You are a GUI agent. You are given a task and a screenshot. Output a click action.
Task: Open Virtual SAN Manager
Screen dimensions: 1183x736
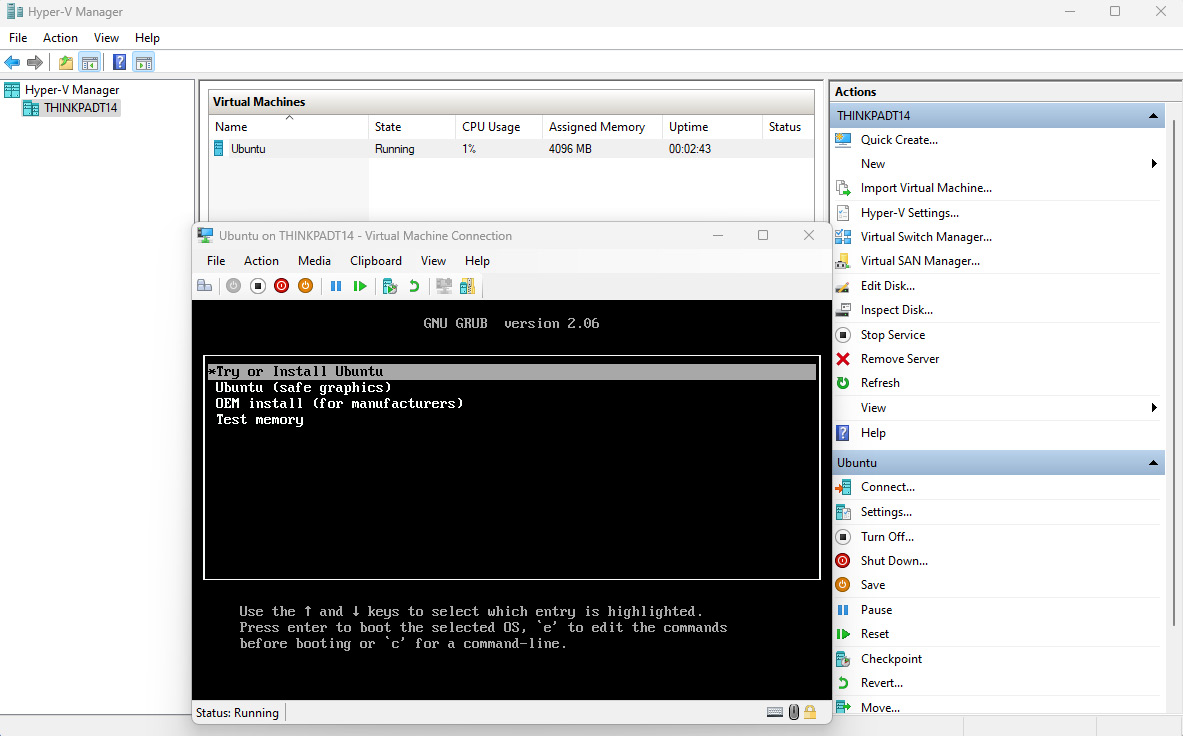coord(920,261)
